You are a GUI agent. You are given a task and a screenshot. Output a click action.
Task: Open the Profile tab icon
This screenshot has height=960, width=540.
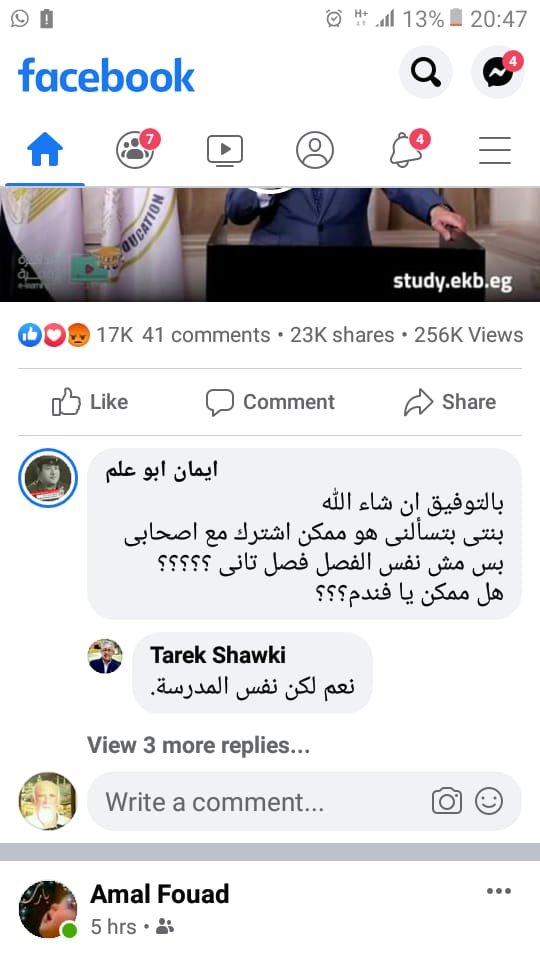click(x=315, y=150)
